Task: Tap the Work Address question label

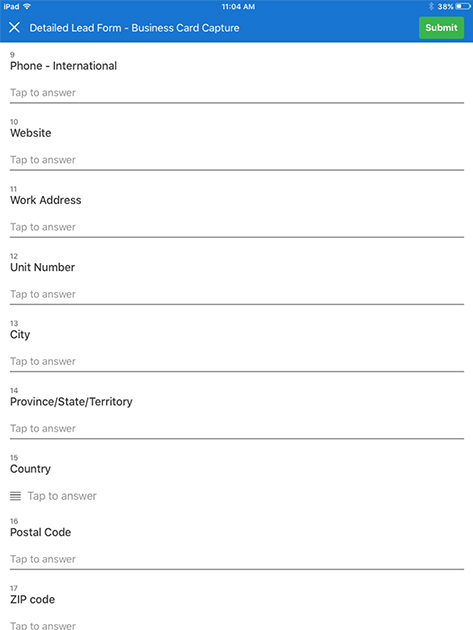Action: click(x=45, y=200)
